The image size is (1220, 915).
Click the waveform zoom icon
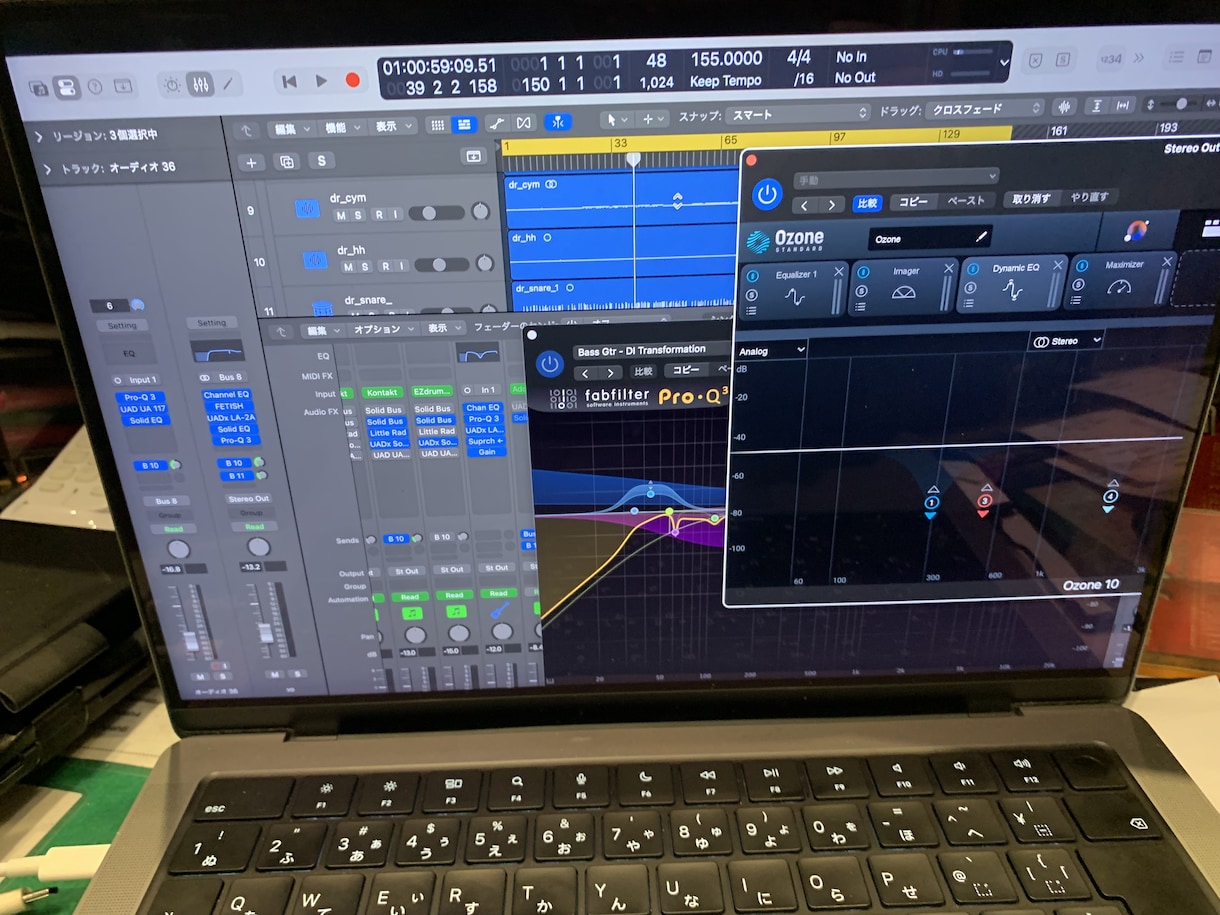(1065, 106)
